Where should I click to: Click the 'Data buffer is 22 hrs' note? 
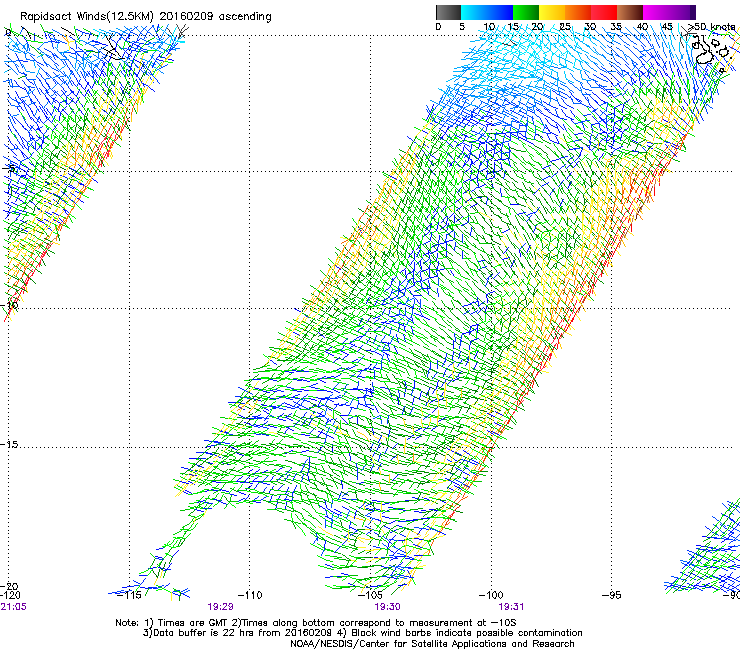point(238,633)
